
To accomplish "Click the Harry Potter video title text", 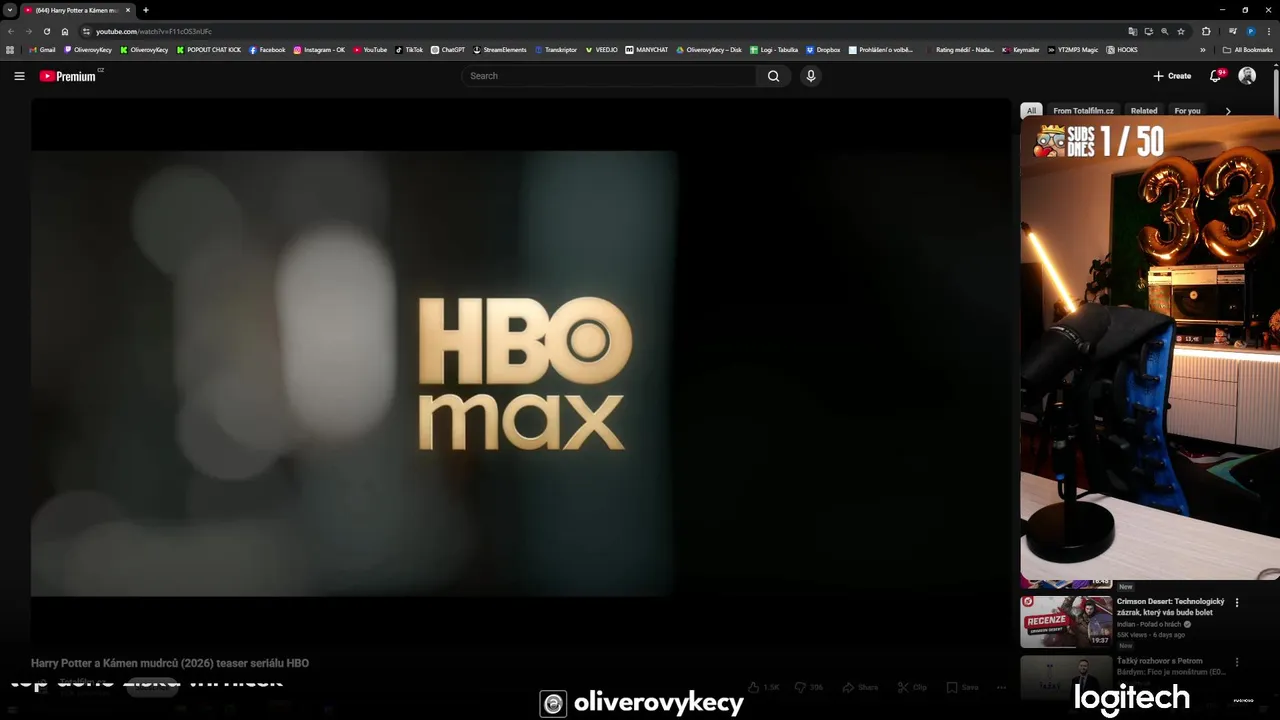I will (x=170, y=663).
